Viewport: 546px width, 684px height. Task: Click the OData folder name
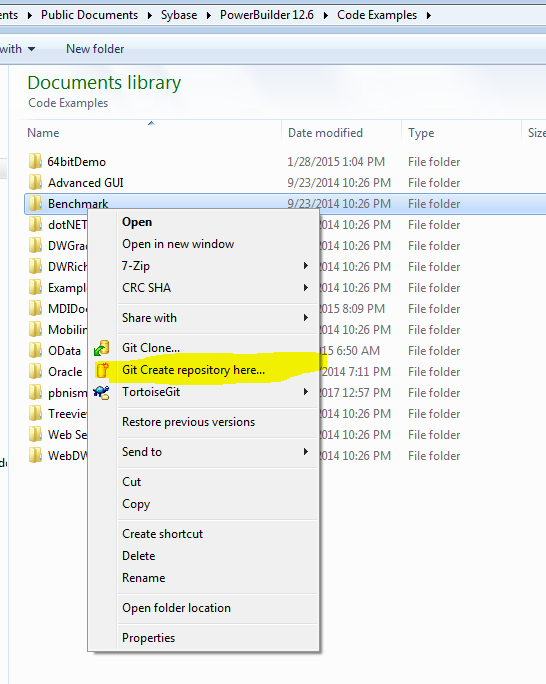point(64,351)
